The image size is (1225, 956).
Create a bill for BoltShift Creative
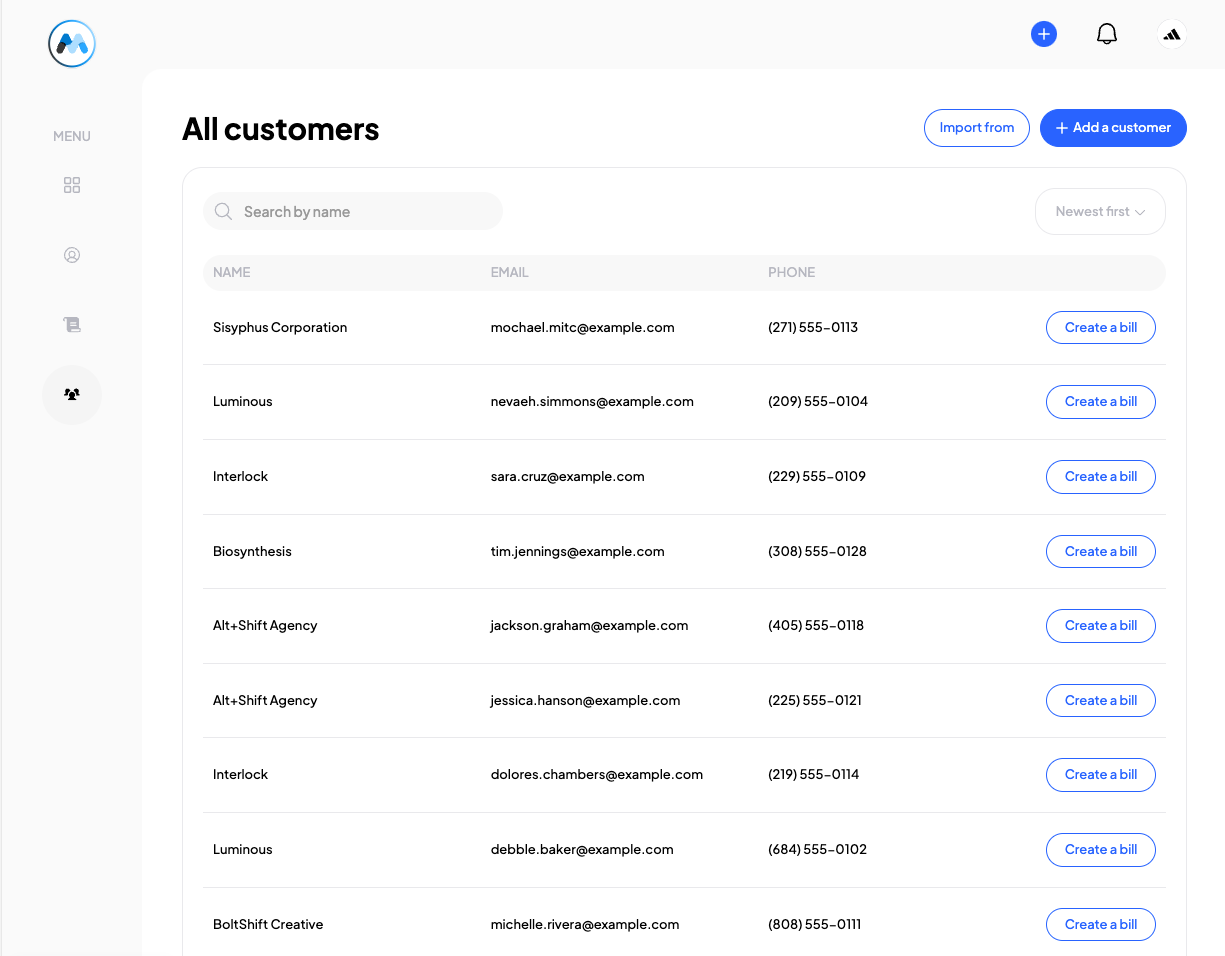pyautogui.click(x=1101, y=925)
